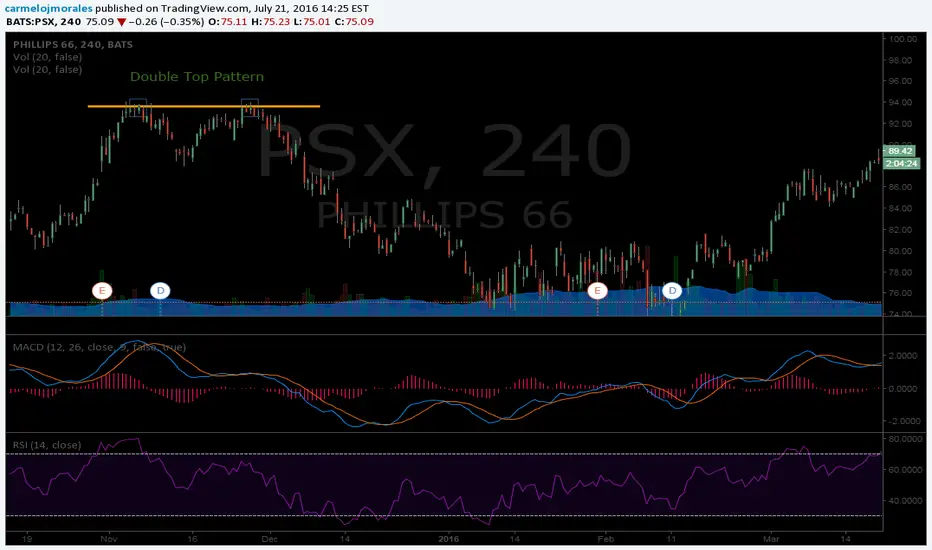
Task: Click the 76.00 price axis label
Action: pos(901,293)
